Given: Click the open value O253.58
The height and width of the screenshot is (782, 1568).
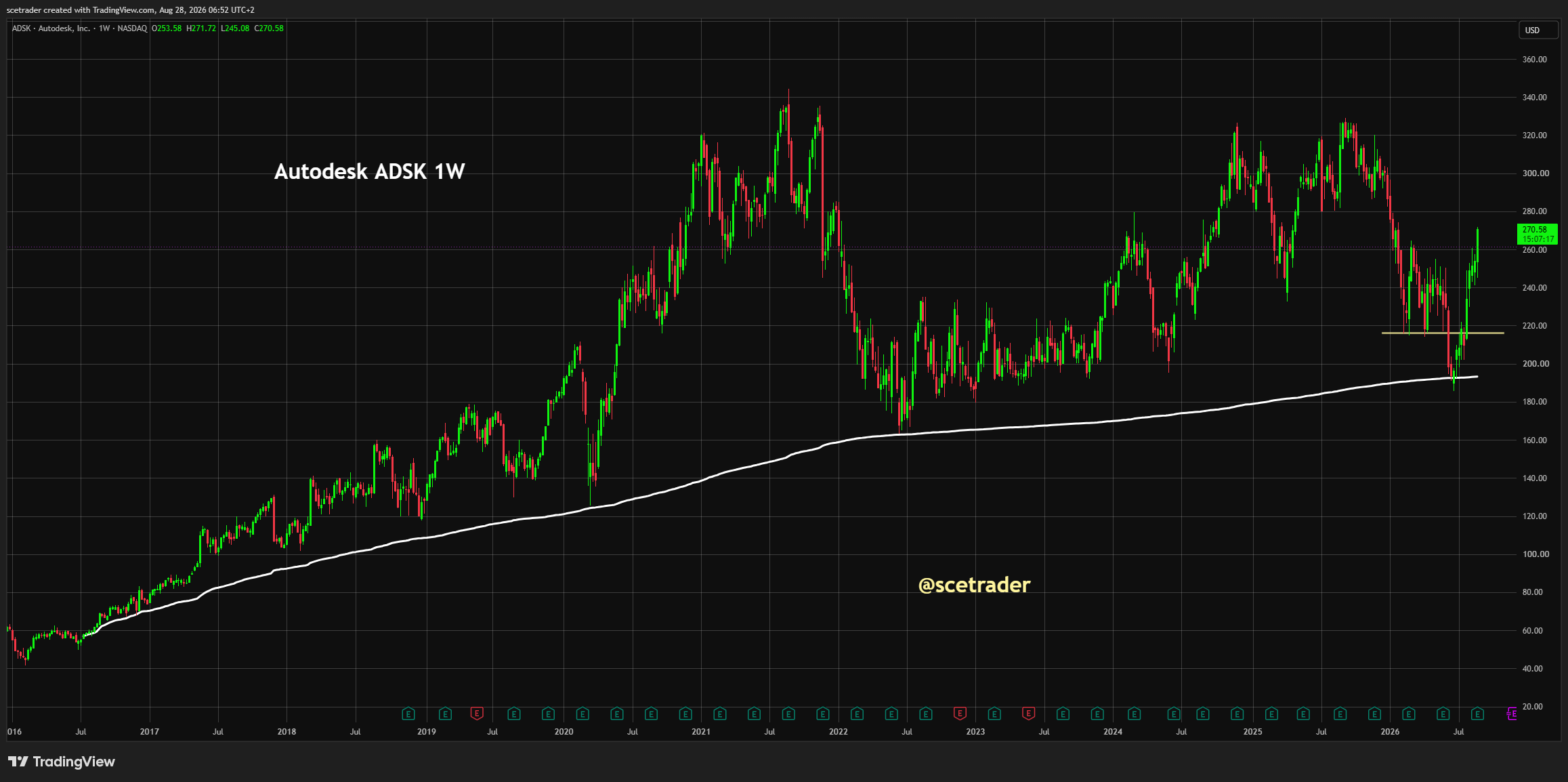Looking at the screenshot, I should pyautogui.click(x=167, y=28).
